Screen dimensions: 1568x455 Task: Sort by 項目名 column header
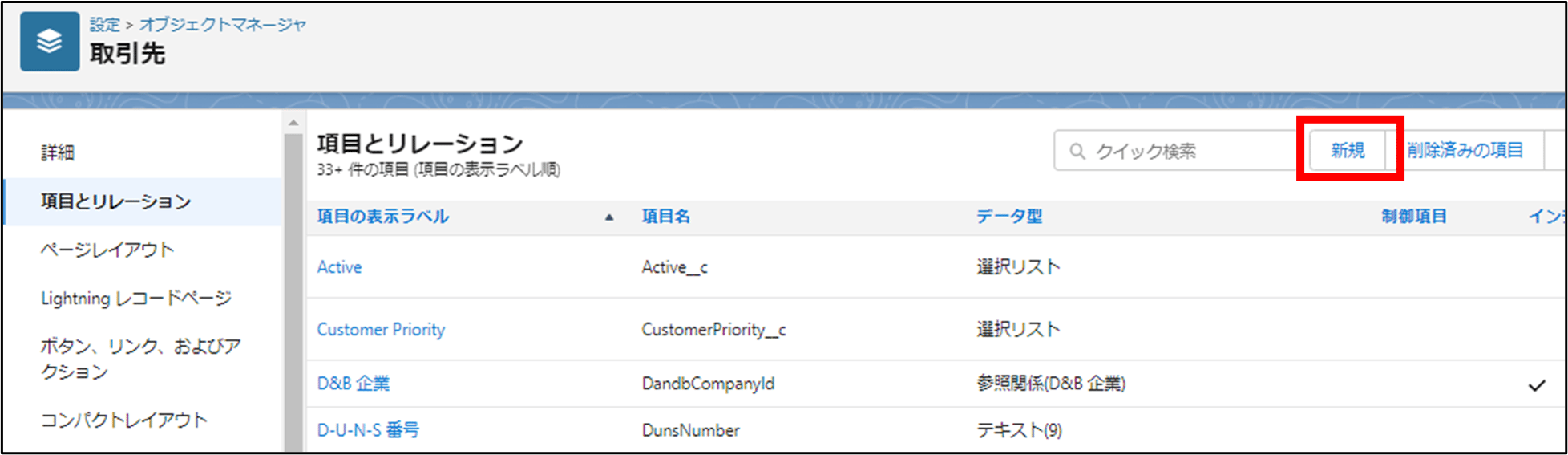(x=666, y=217)
